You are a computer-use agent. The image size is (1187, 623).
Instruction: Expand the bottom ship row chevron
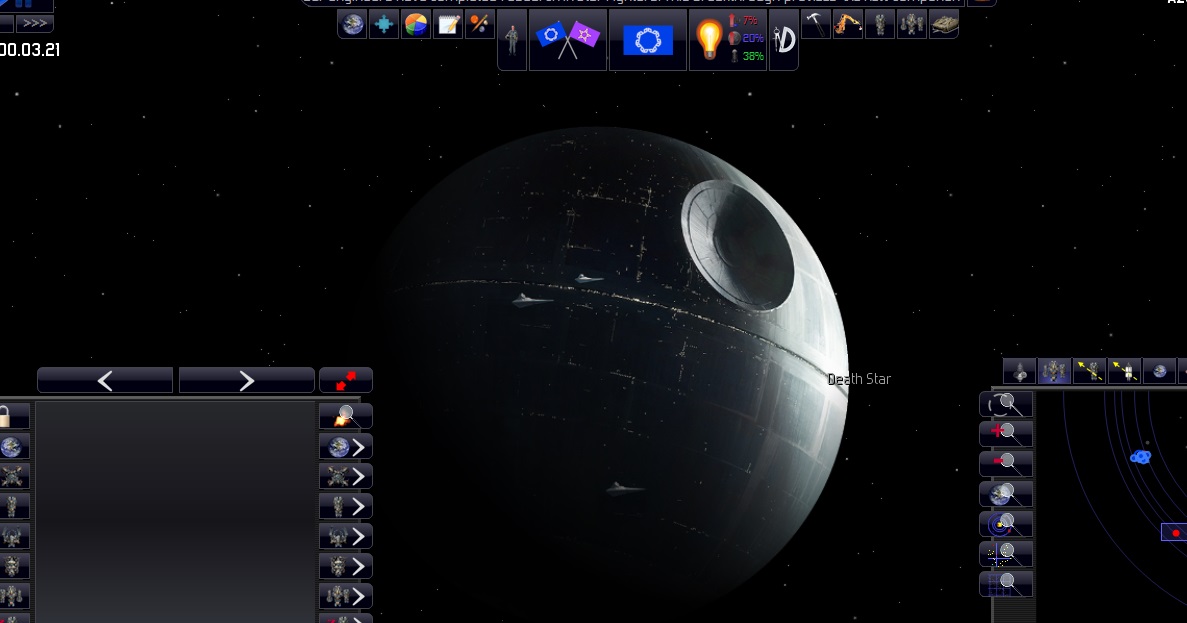click(358, 596)
